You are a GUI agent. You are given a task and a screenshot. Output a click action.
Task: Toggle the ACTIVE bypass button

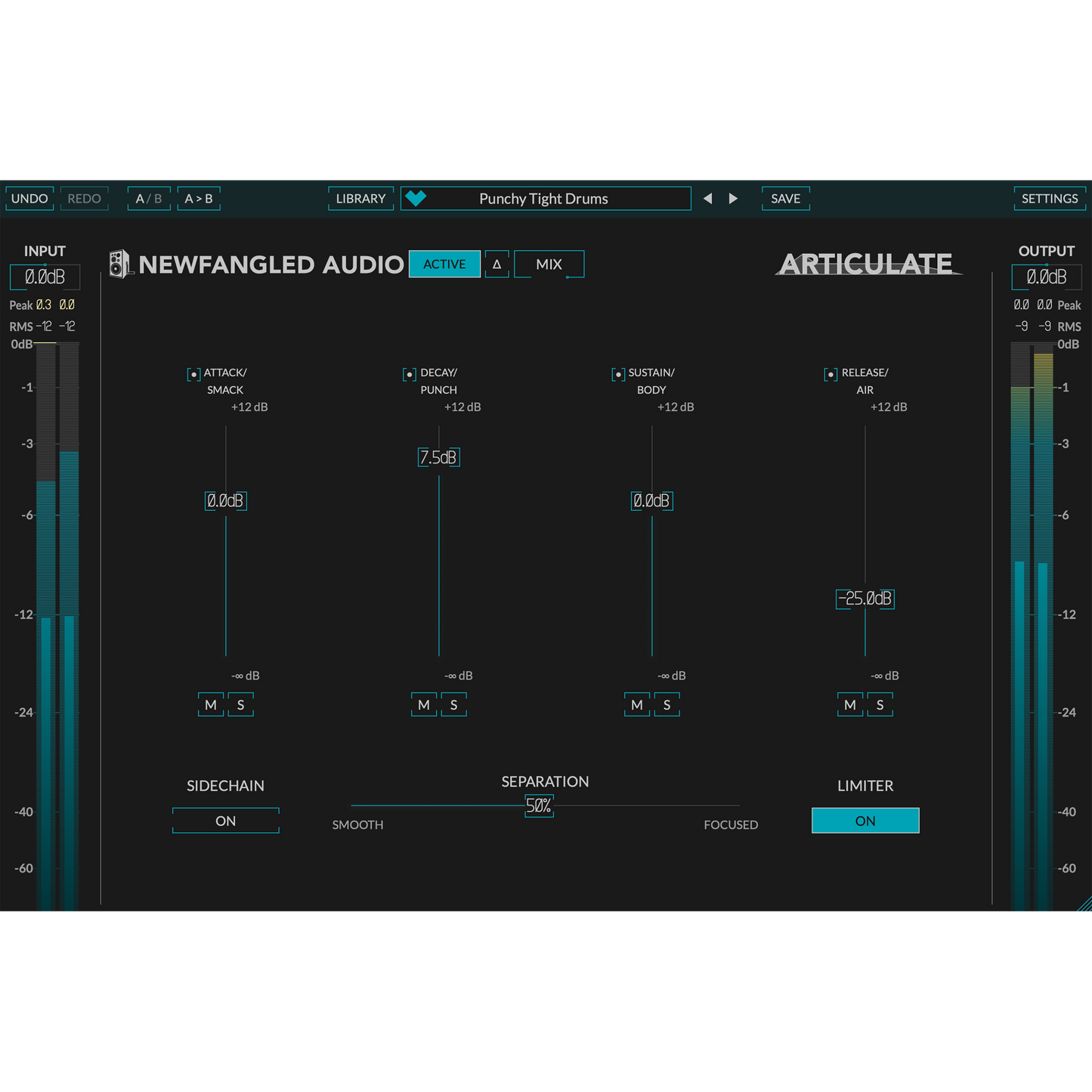[x=444, y=264]
